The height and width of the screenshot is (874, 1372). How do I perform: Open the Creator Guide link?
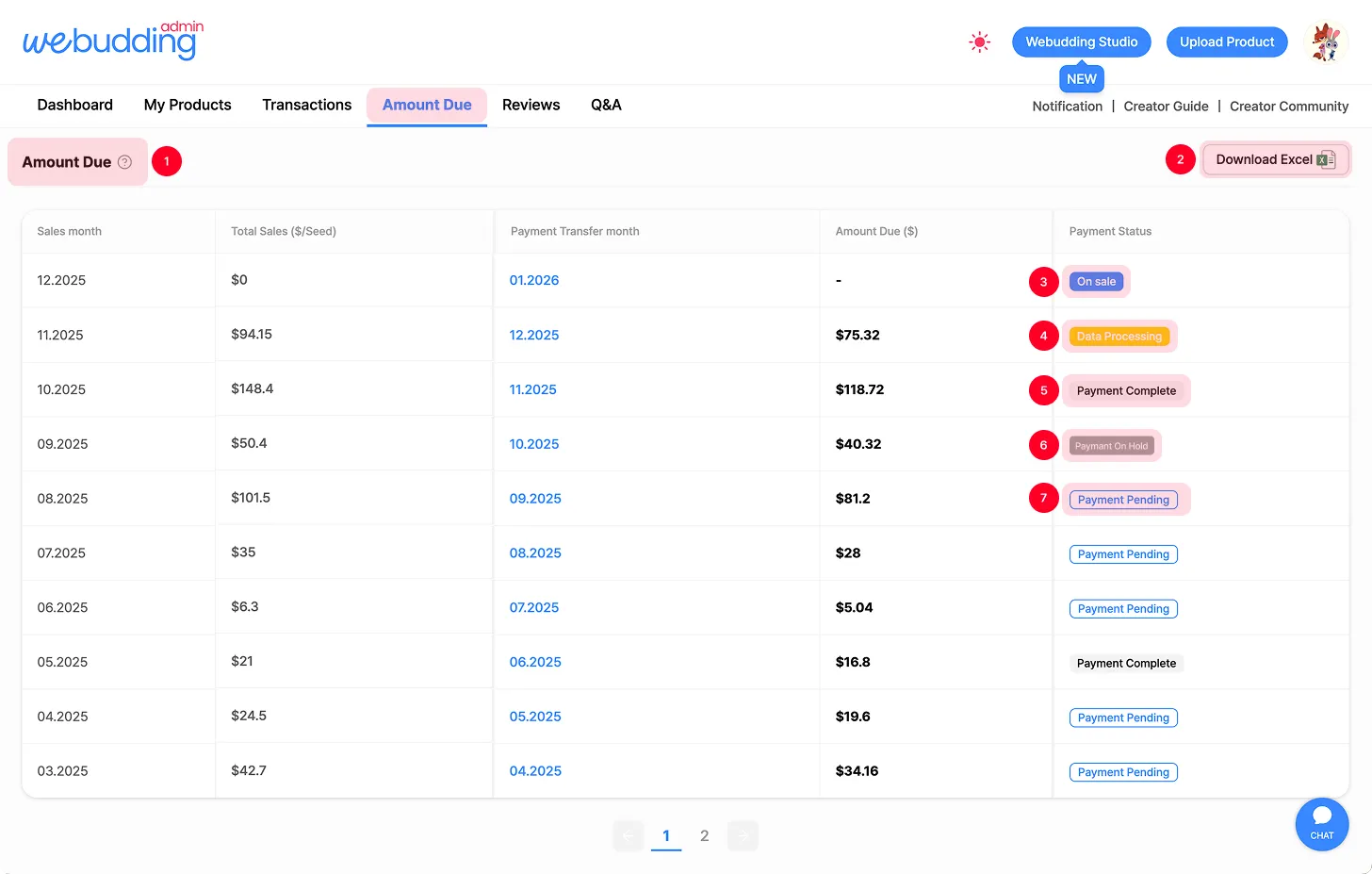coord(1167,107)
